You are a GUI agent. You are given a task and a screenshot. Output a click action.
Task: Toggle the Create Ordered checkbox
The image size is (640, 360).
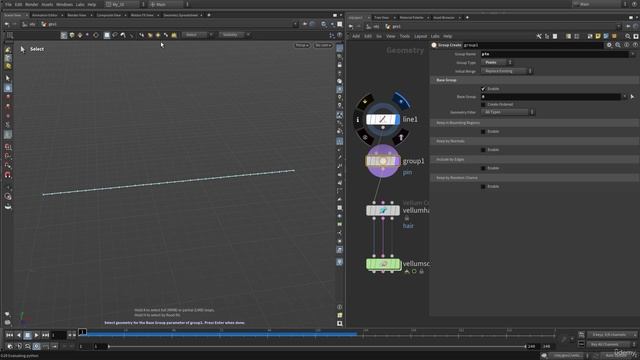tap(483, 104)
